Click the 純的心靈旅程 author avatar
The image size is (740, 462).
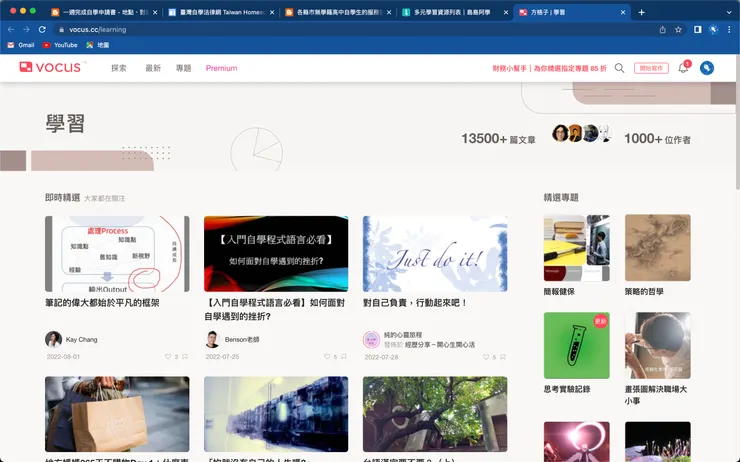(371, 339)
